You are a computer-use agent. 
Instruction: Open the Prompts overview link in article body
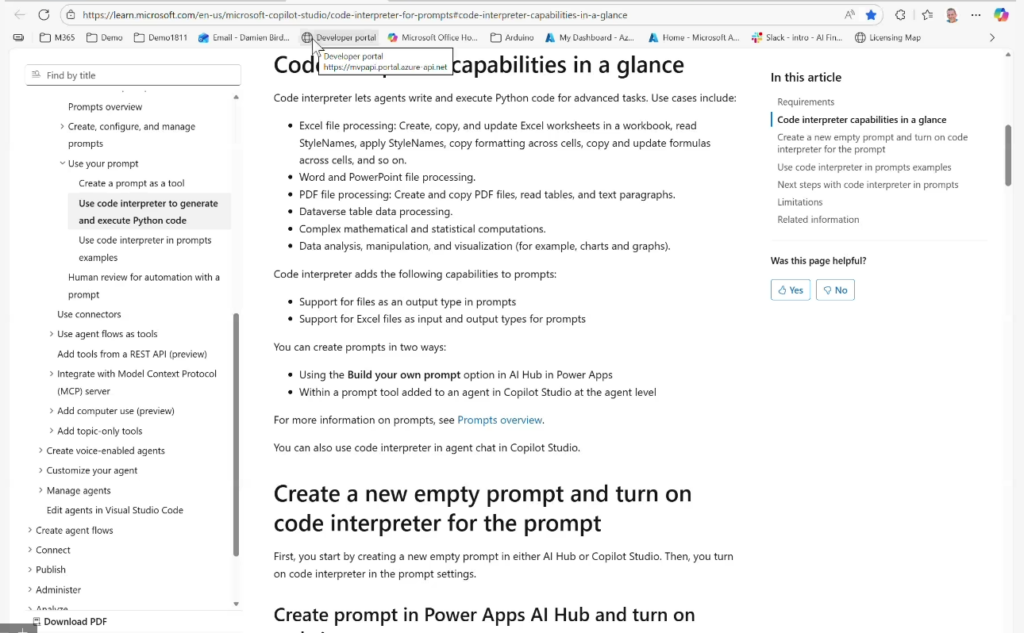tap(500, 420)
